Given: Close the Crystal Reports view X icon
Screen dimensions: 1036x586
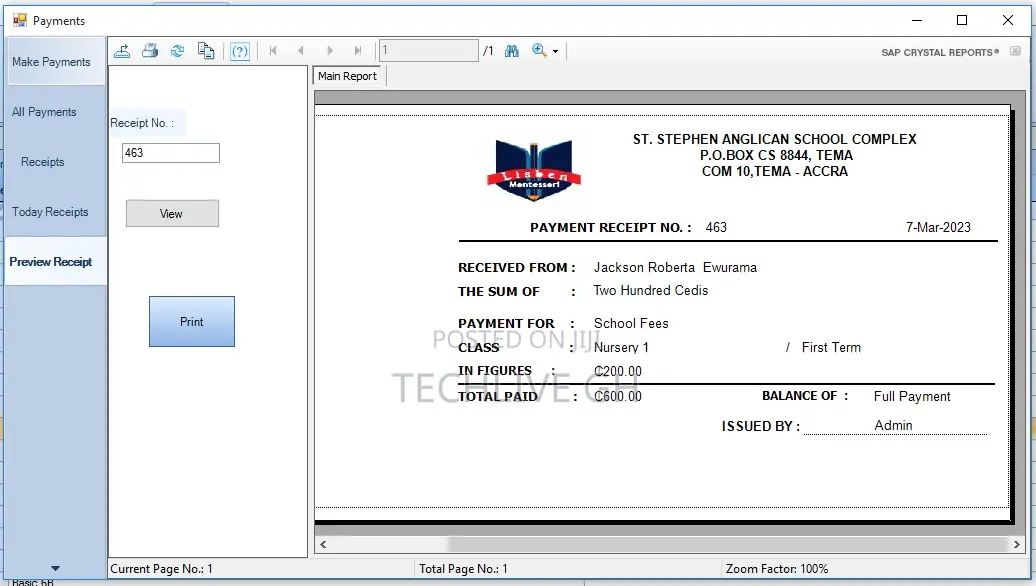Looking at the screenshot, I should point(1016,51).
